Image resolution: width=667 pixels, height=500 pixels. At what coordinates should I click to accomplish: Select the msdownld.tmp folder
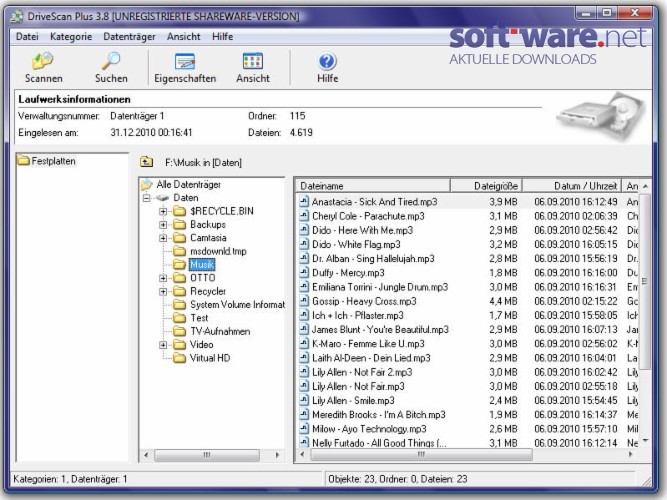pyautogui.click(x=218, y=251)
